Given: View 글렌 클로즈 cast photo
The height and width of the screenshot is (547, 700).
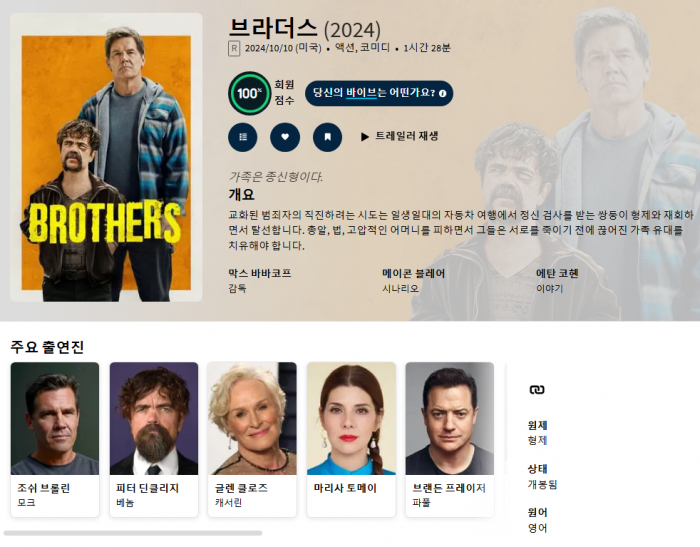Looking at the screenshot, I should 252,418.
